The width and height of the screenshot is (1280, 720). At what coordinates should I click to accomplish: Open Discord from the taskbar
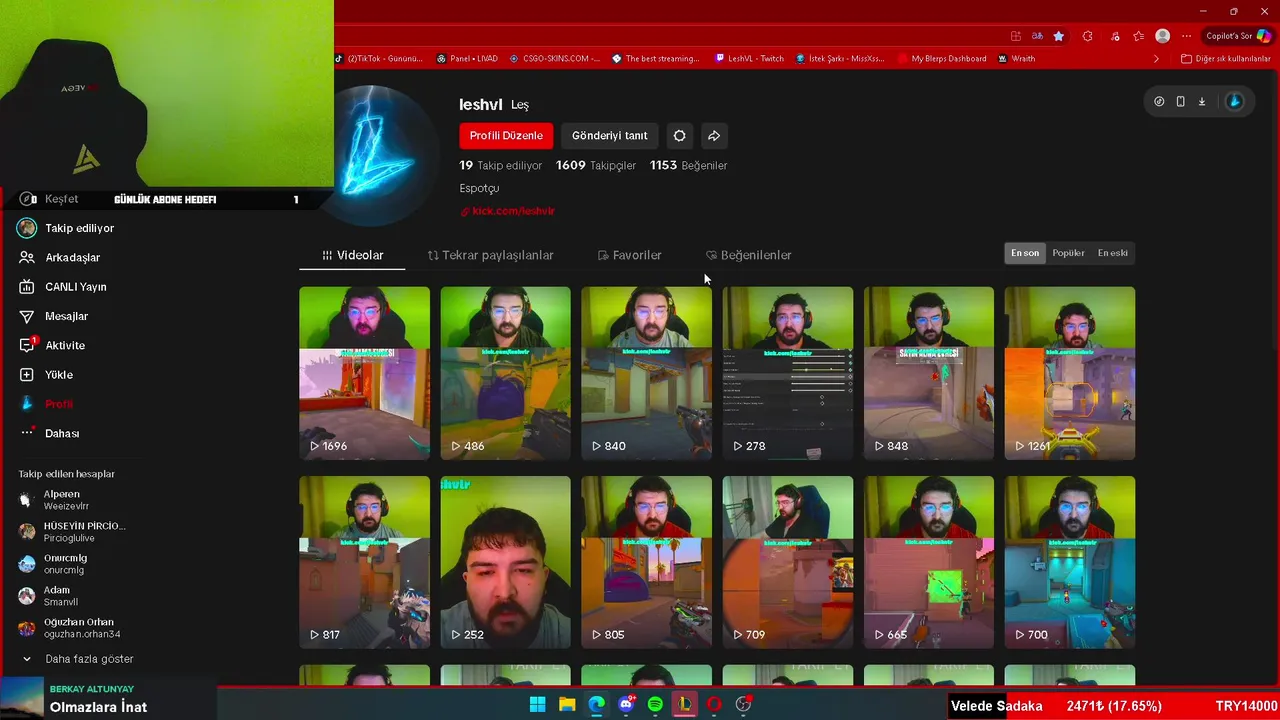626,704
